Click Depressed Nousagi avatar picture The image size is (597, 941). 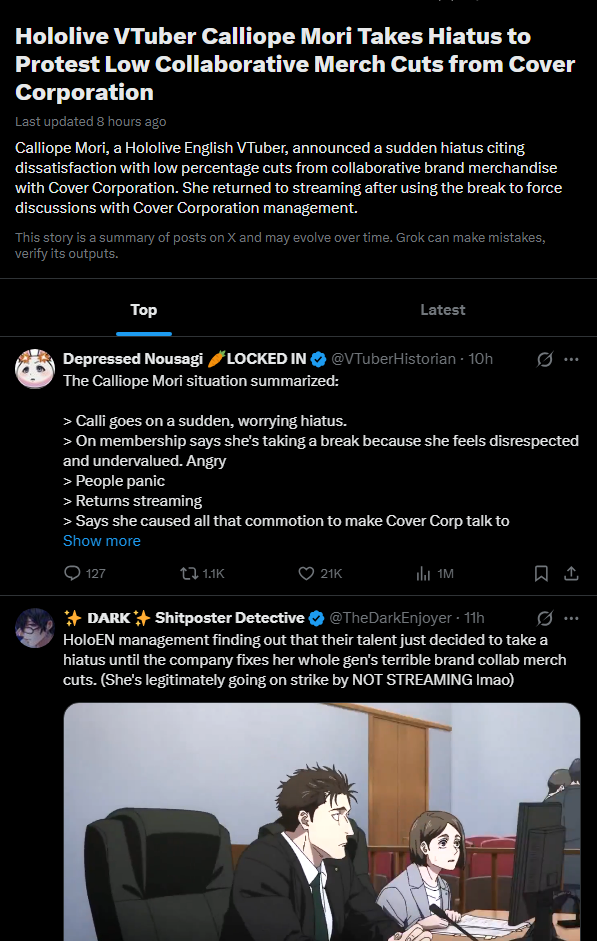click(x=35, y=368)
